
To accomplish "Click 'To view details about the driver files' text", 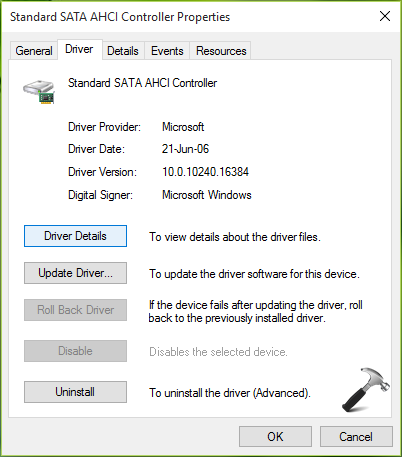I will [x=235, y=237].
